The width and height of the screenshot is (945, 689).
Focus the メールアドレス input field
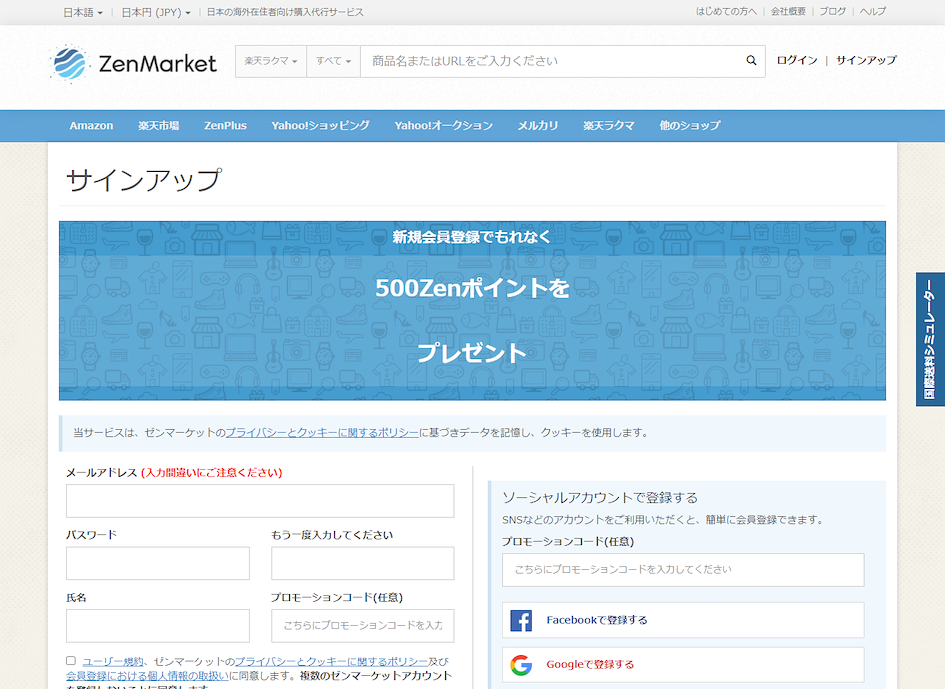click(260, 501)
